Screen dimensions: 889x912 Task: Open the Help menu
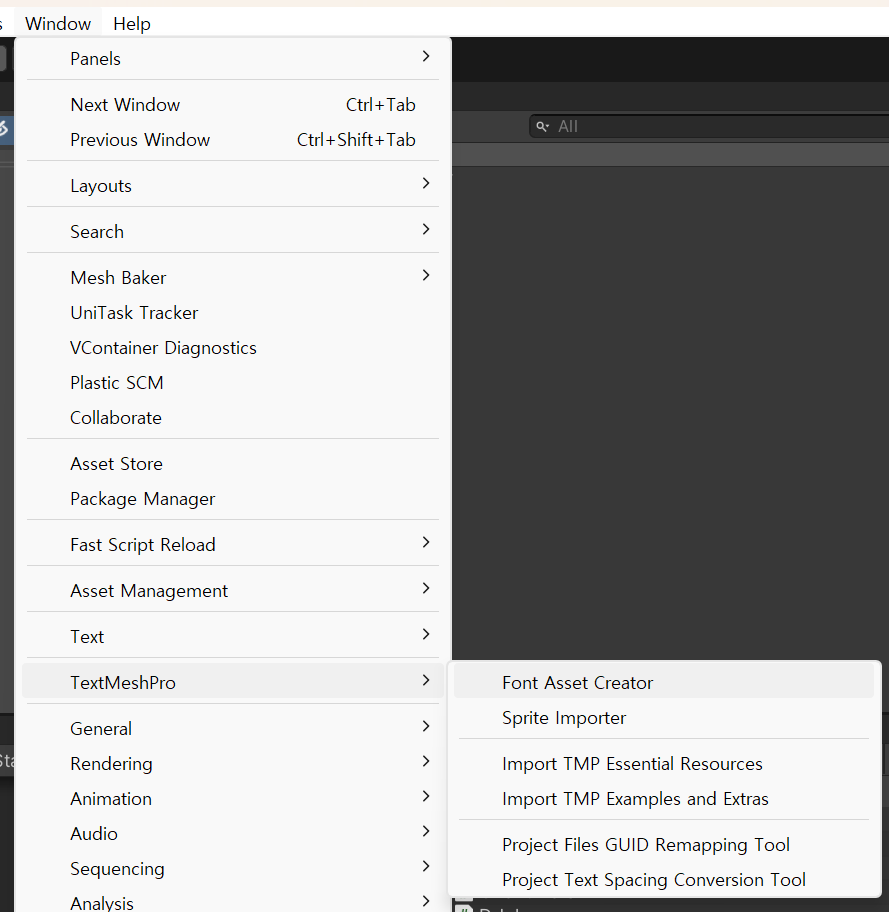(132, 24)
